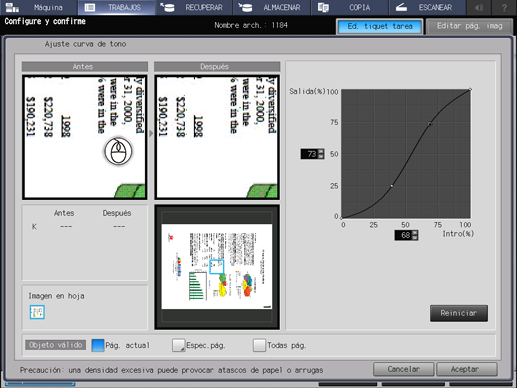Image resolution: width=517 pixels, height=388 pixels.
Task: Click the speaker sound icon
Action: 479,7
